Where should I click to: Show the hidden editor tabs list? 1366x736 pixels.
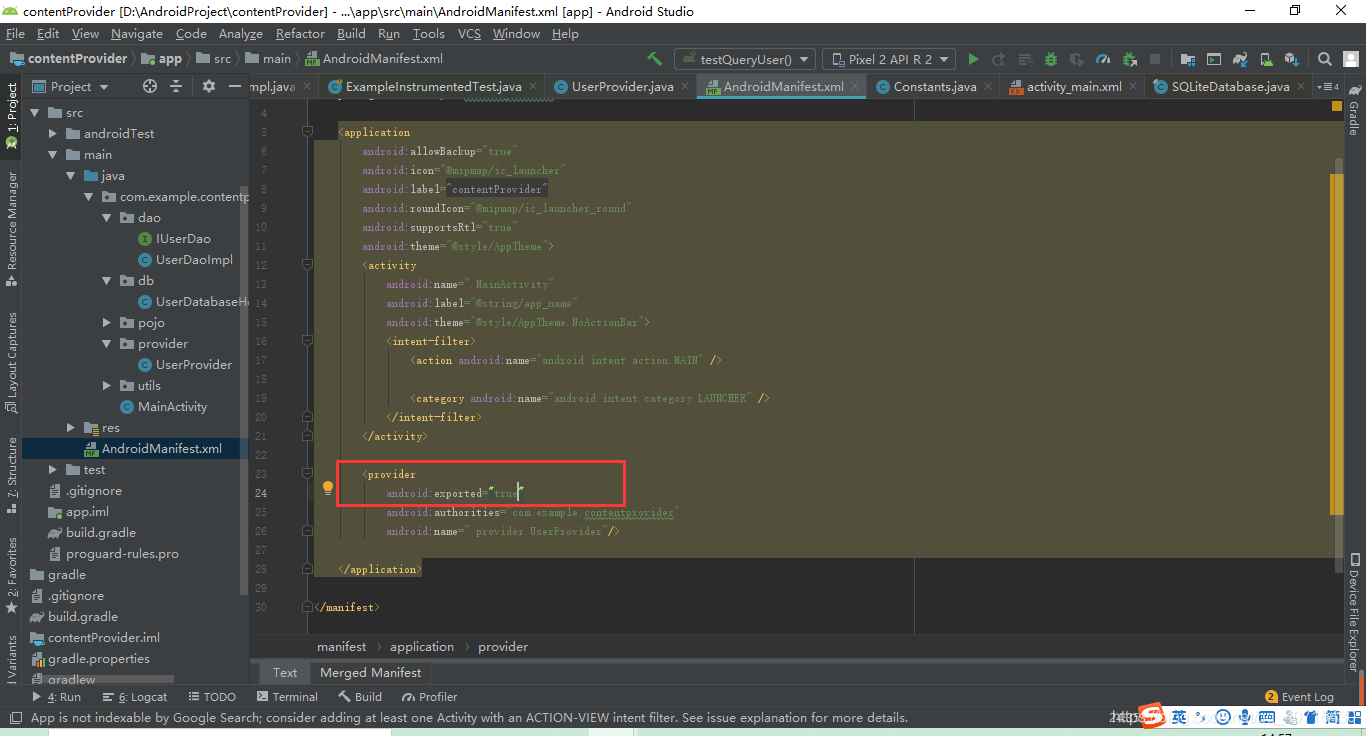pyautogui.click(x=1329, y=87)
